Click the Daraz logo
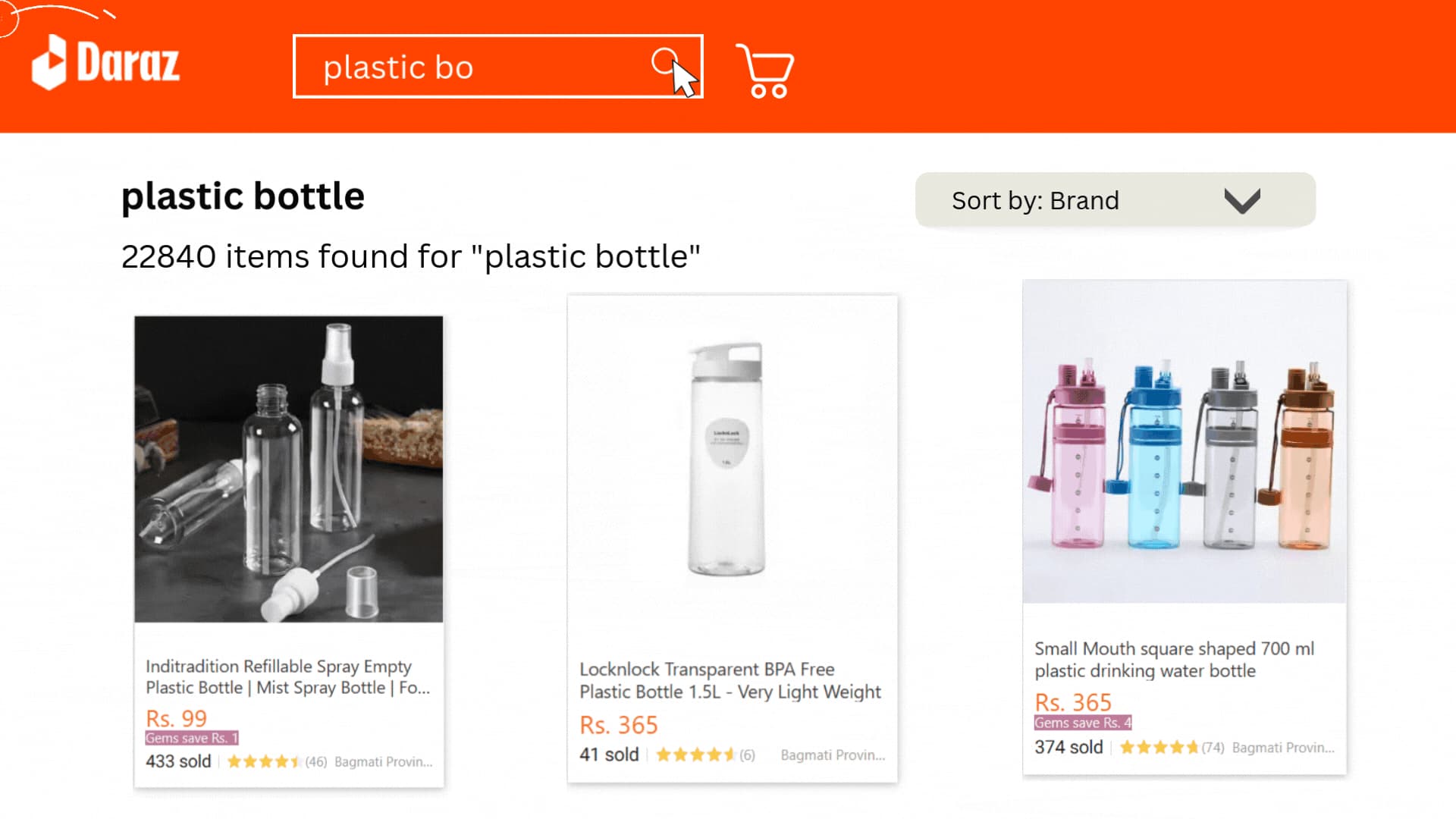 (x=105, y=64)
